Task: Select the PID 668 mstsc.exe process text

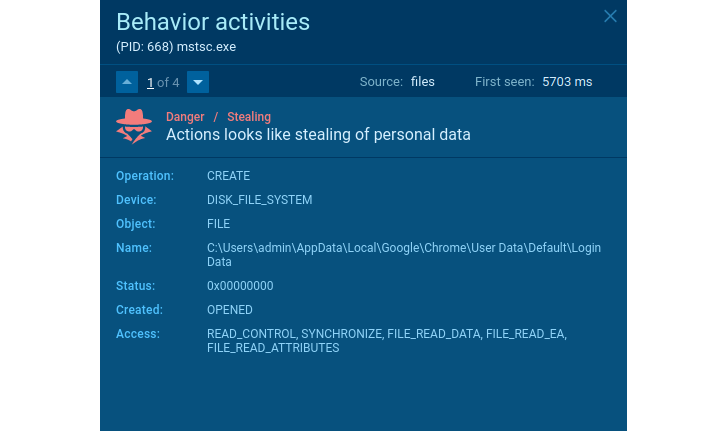Action: coord(175,46)
